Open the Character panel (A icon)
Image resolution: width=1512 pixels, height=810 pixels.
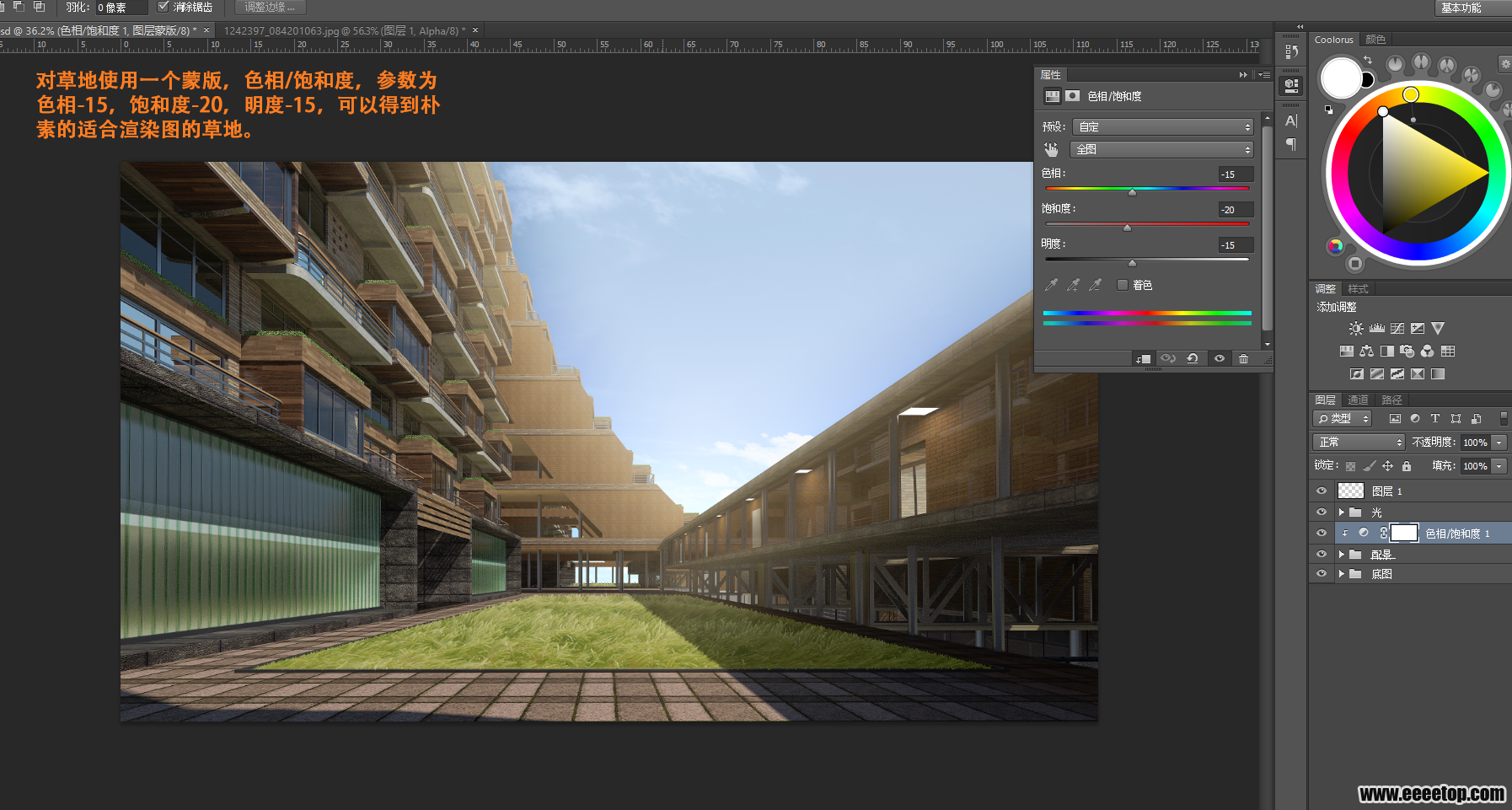click(1290, 121)
